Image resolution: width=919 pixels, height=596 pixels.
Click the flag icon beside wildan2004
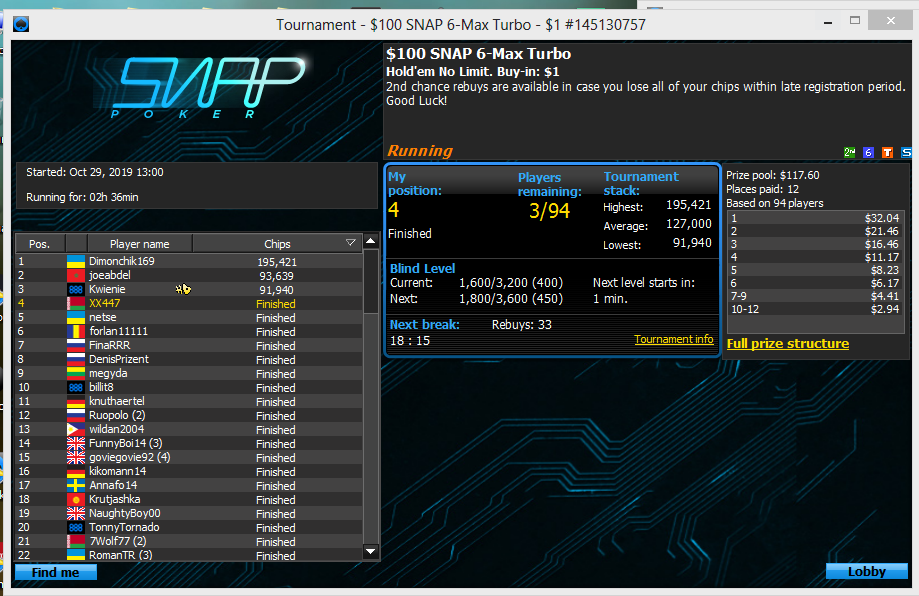76,430
